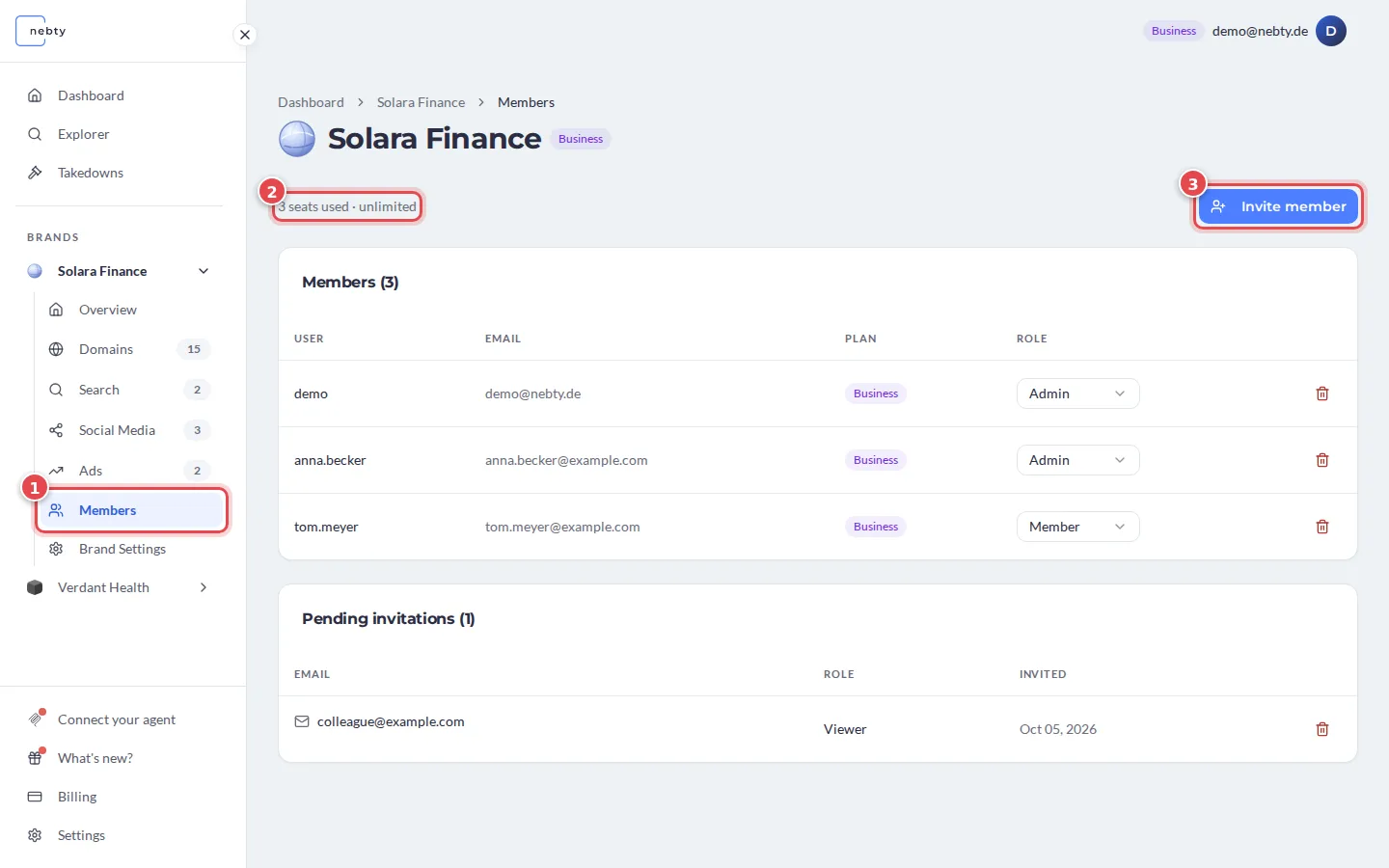Open role dropdown for demo
Screen dimensions: 1389x868
click(1077, 393)
